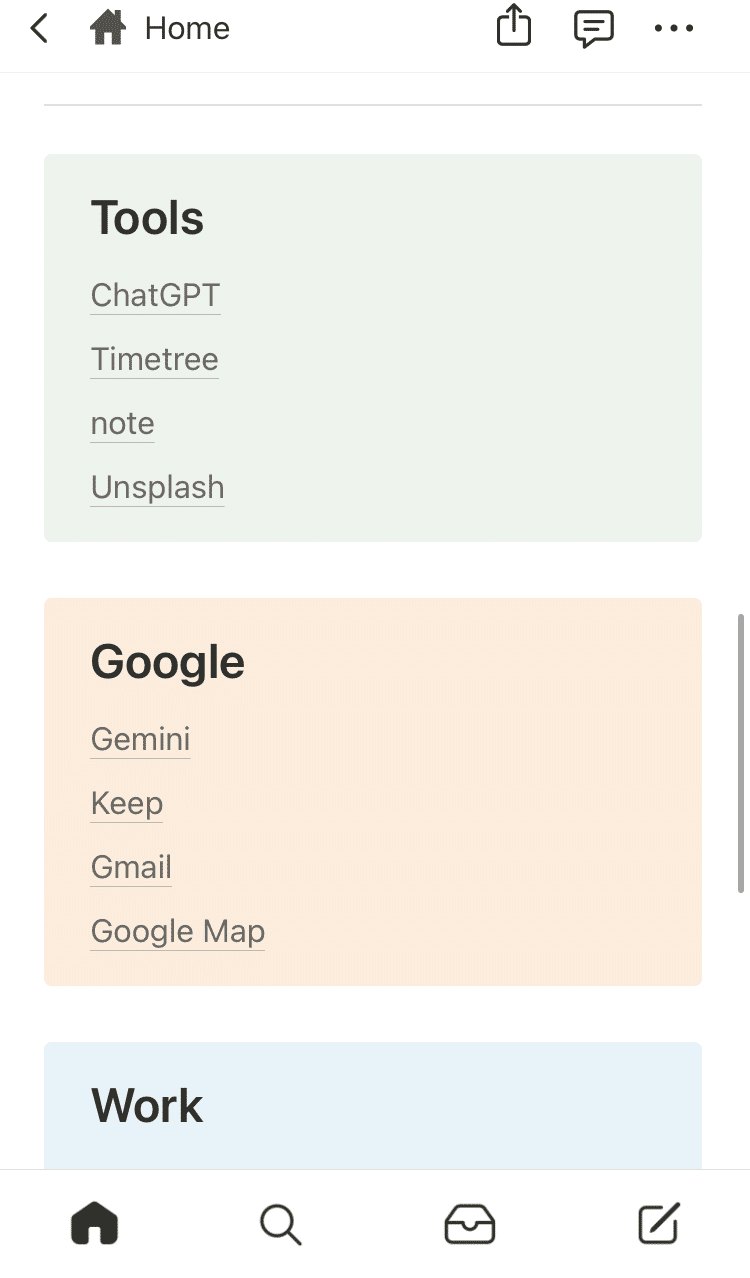Screen dimensions: 750x1278
Task: Open the three-dot more options menu
Action: pyautogui.click(x=673, y=28)
